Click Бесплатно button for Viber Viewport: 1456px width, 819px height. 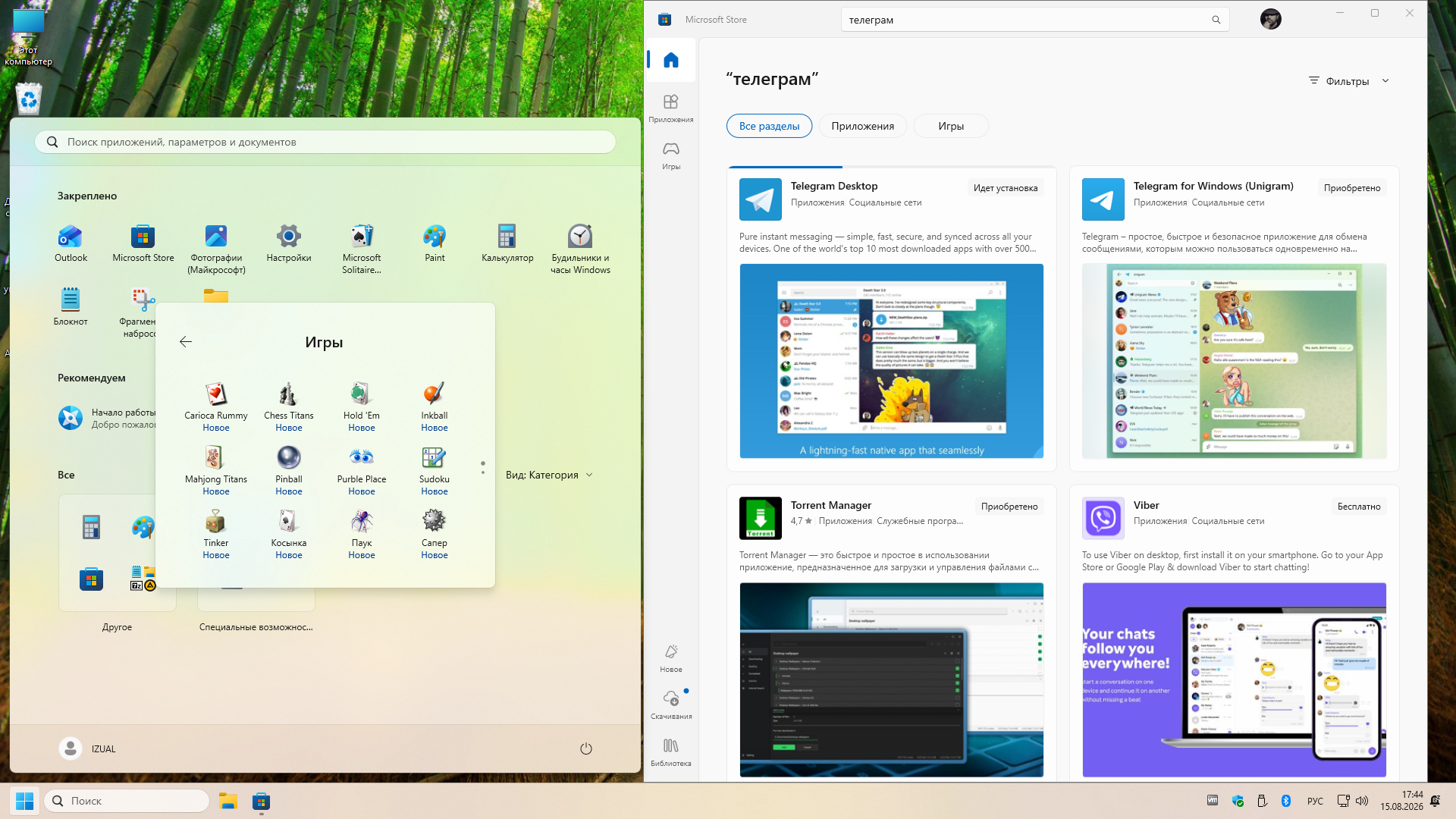1359,507
